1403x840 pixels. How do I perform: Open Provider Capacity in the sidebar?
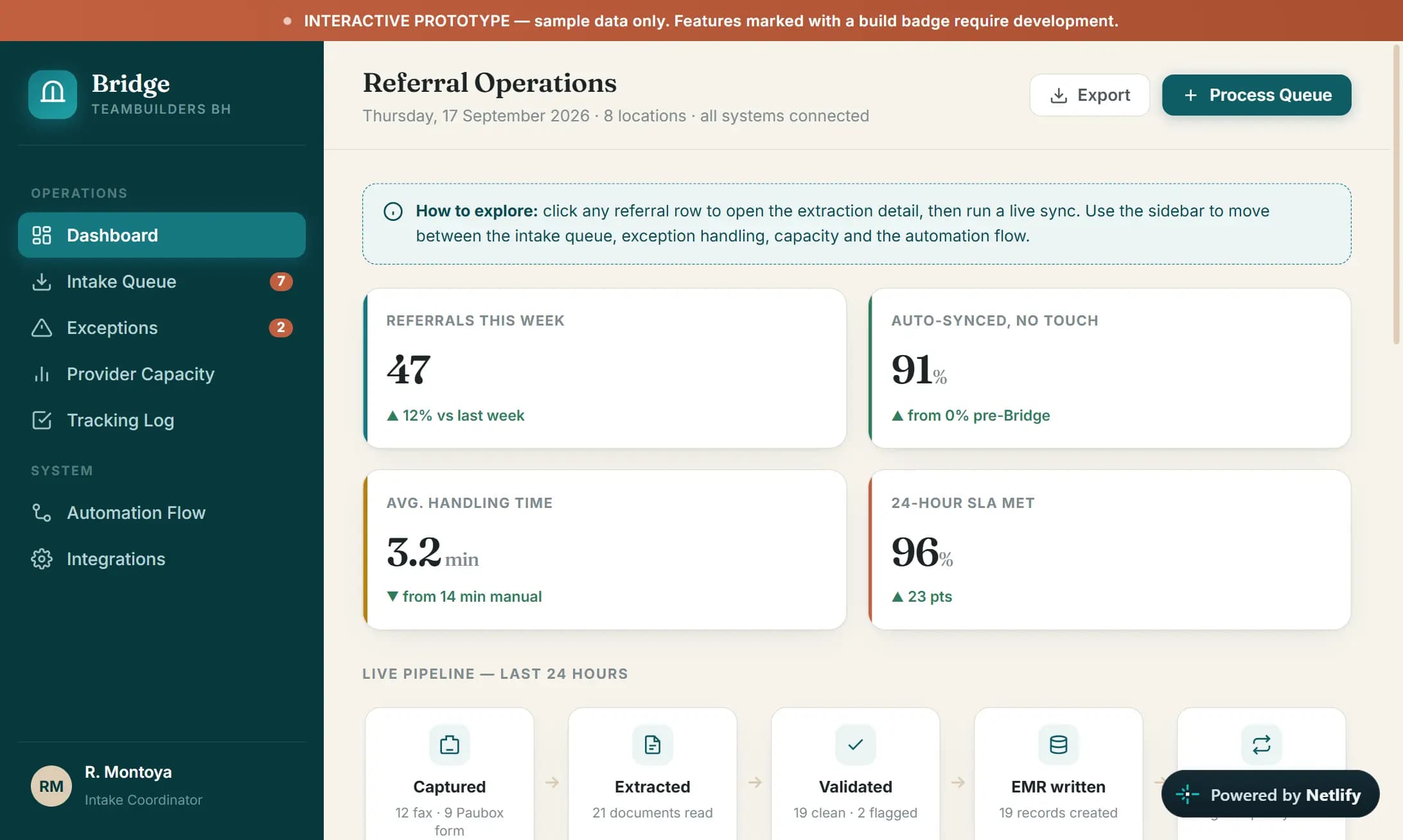162,374
